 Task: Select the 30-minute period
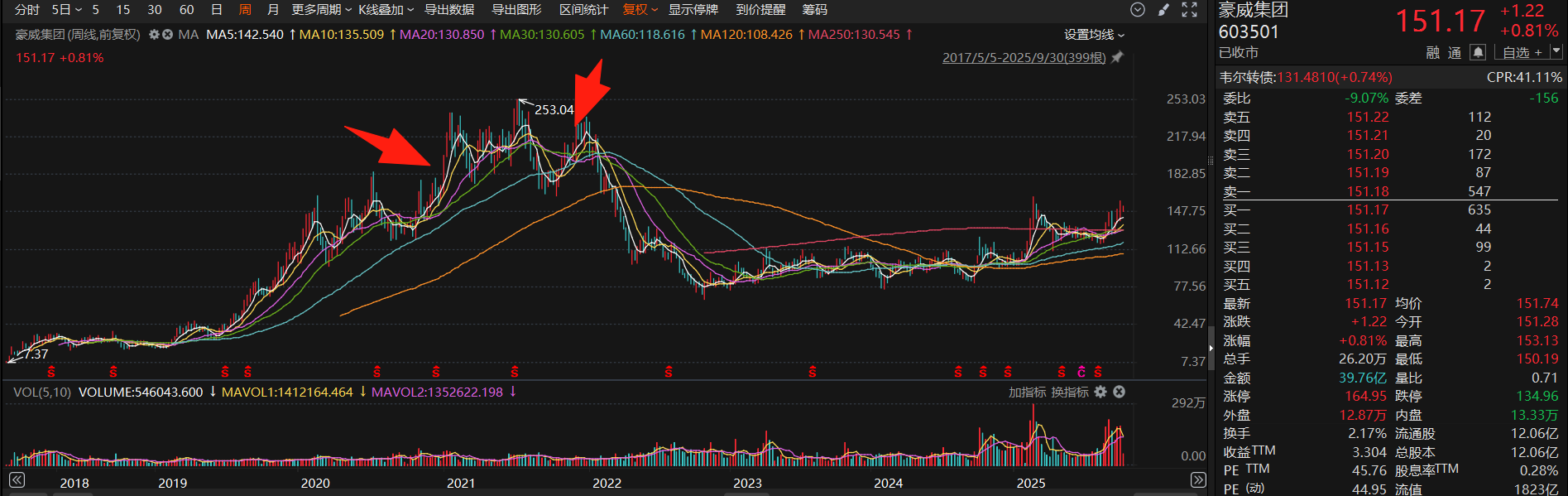[x=155, y=10]
